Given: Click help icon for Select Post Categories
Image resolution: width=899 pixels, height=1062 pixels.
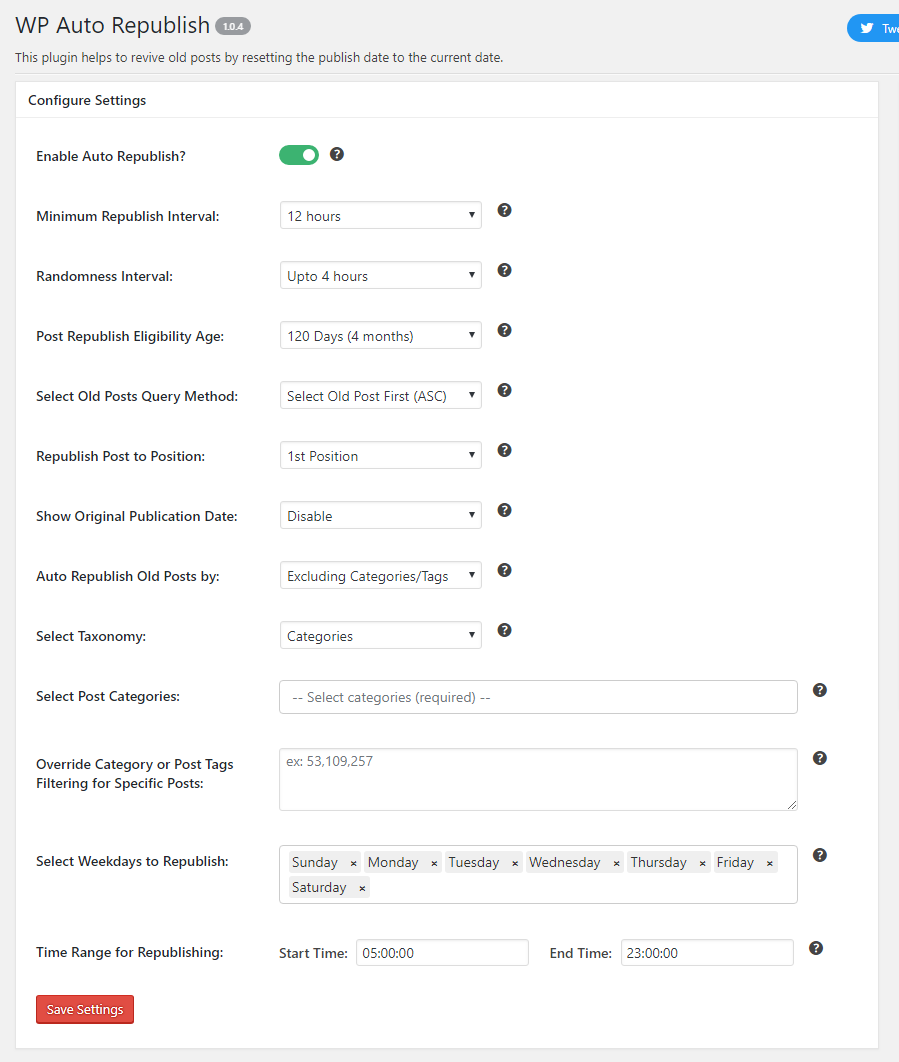Looking at the screenshot, I should [x=820, y=690].
